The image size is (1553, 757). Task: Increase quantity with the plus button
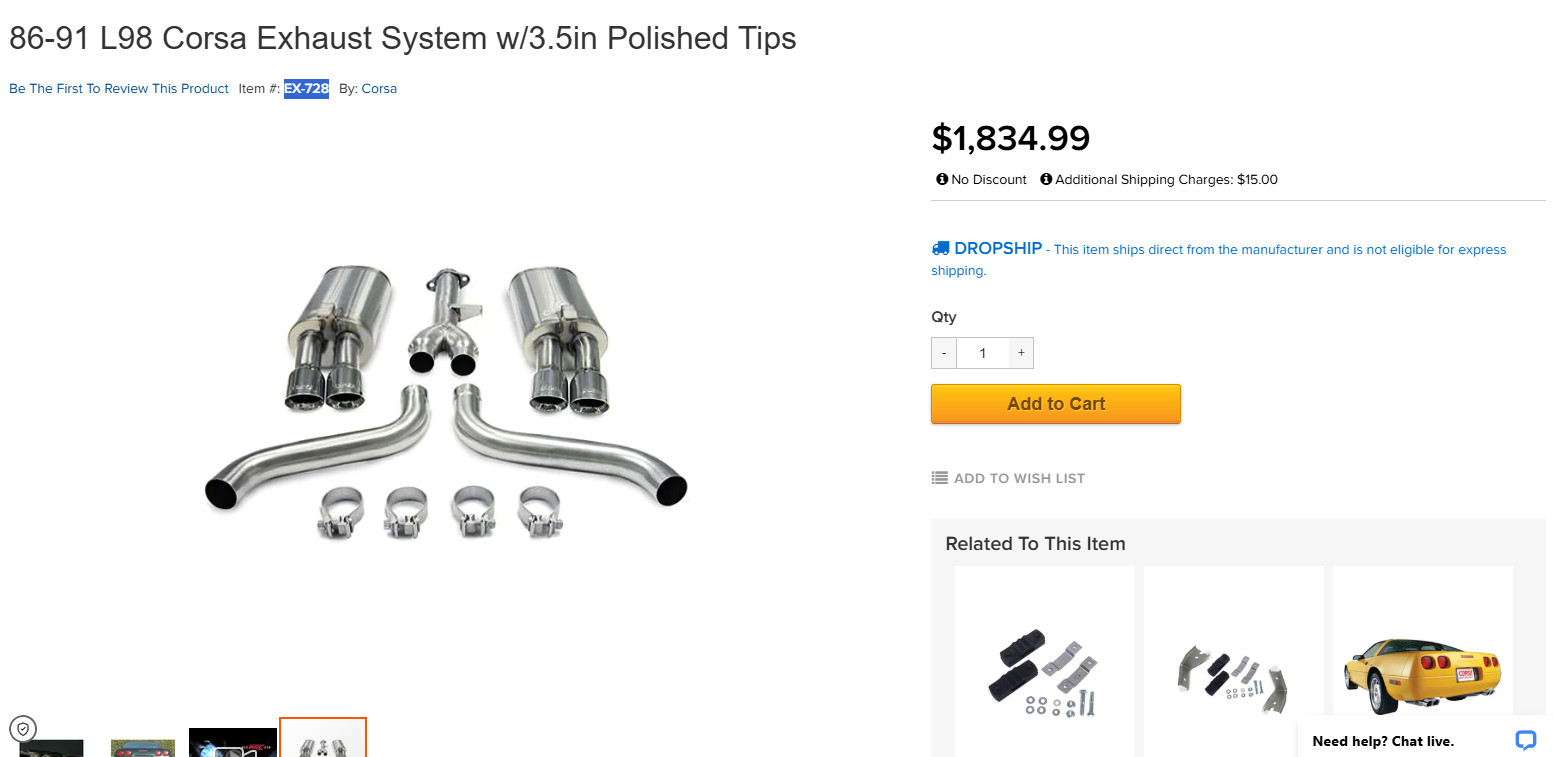click(1020, 353)
